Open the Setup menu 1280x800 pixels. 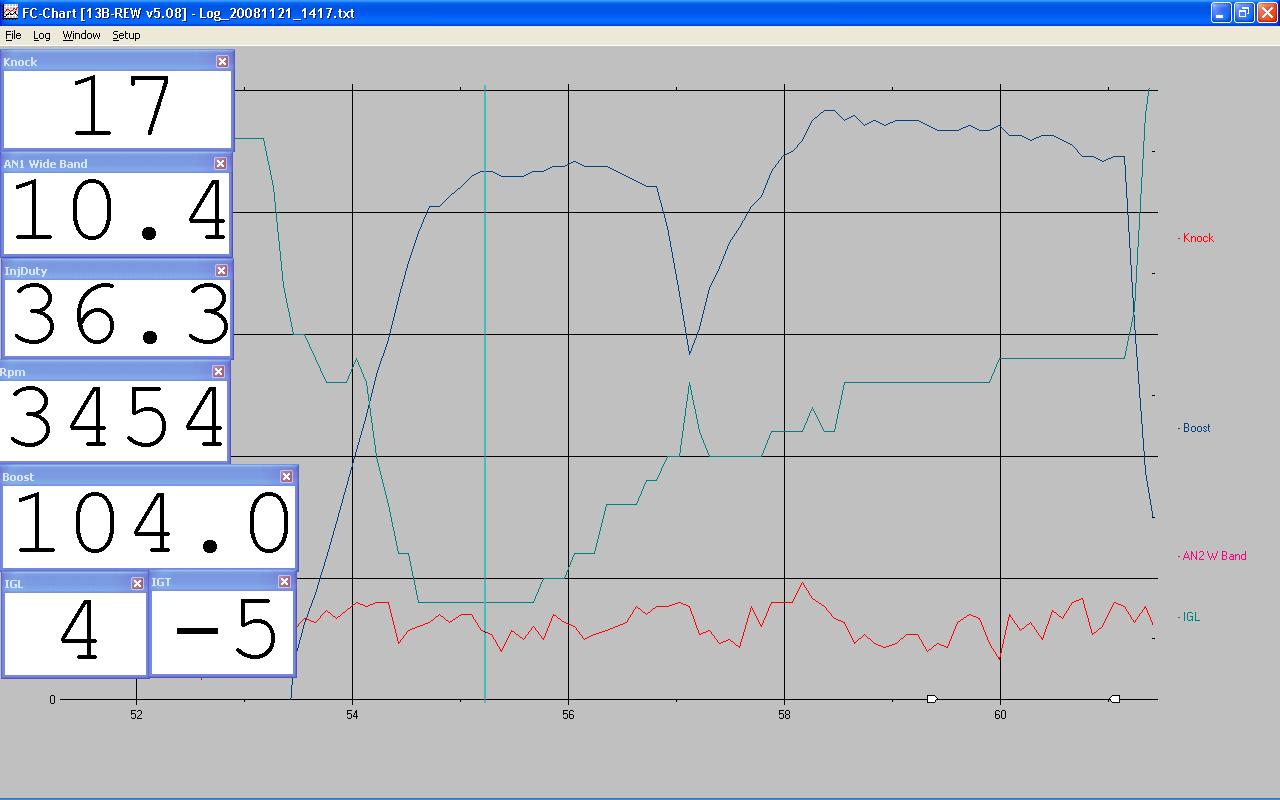coord(126,35)
